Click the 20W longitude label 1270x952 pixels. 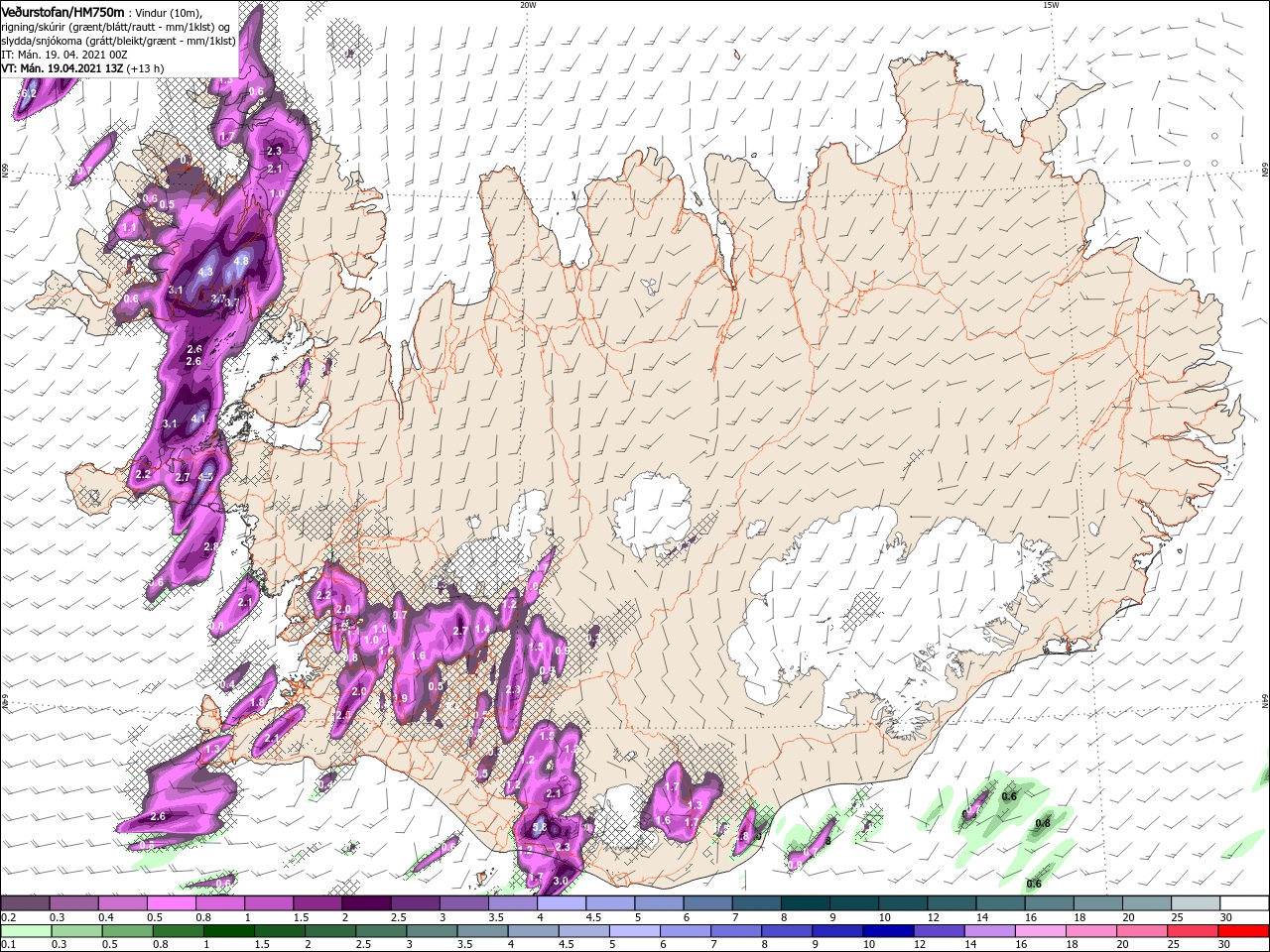pyautogui.click(x=528, y=5)
